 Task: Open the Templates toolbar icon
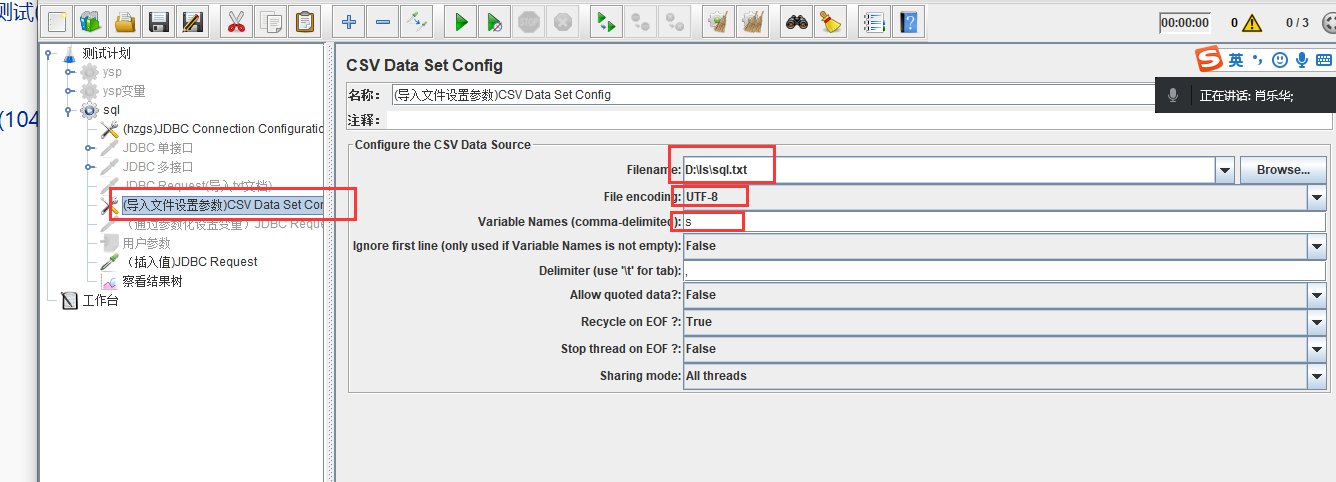point(91,22)
